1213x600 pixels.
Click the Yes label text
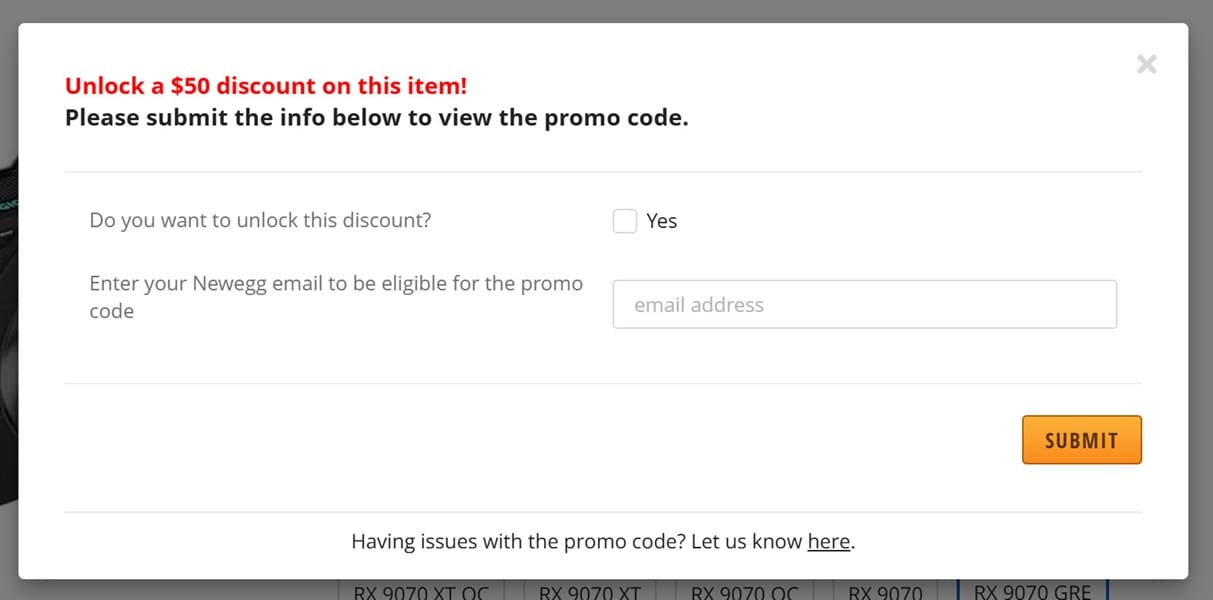pos(661,221)
